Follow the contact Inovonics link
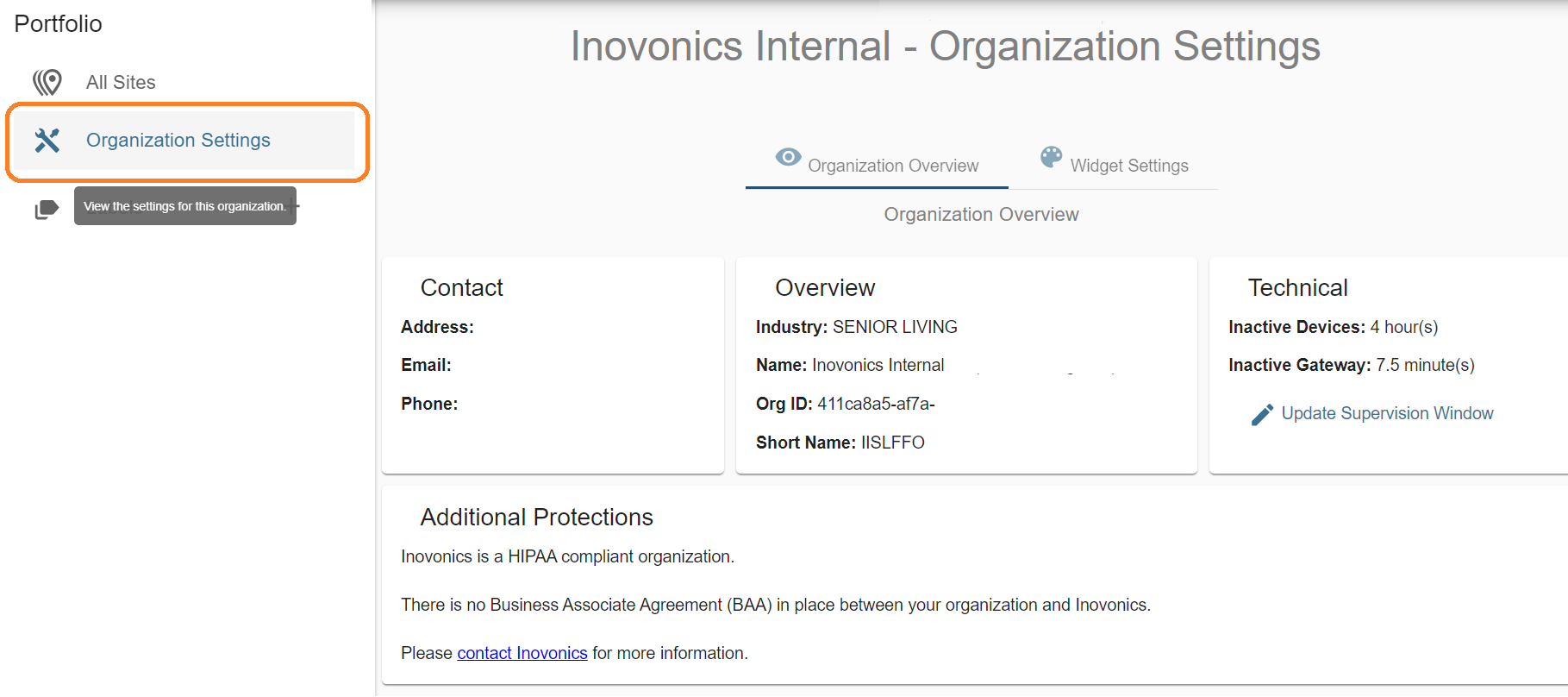The height and width of the screenshot is (697, 1568). click(x=522, y=653)
